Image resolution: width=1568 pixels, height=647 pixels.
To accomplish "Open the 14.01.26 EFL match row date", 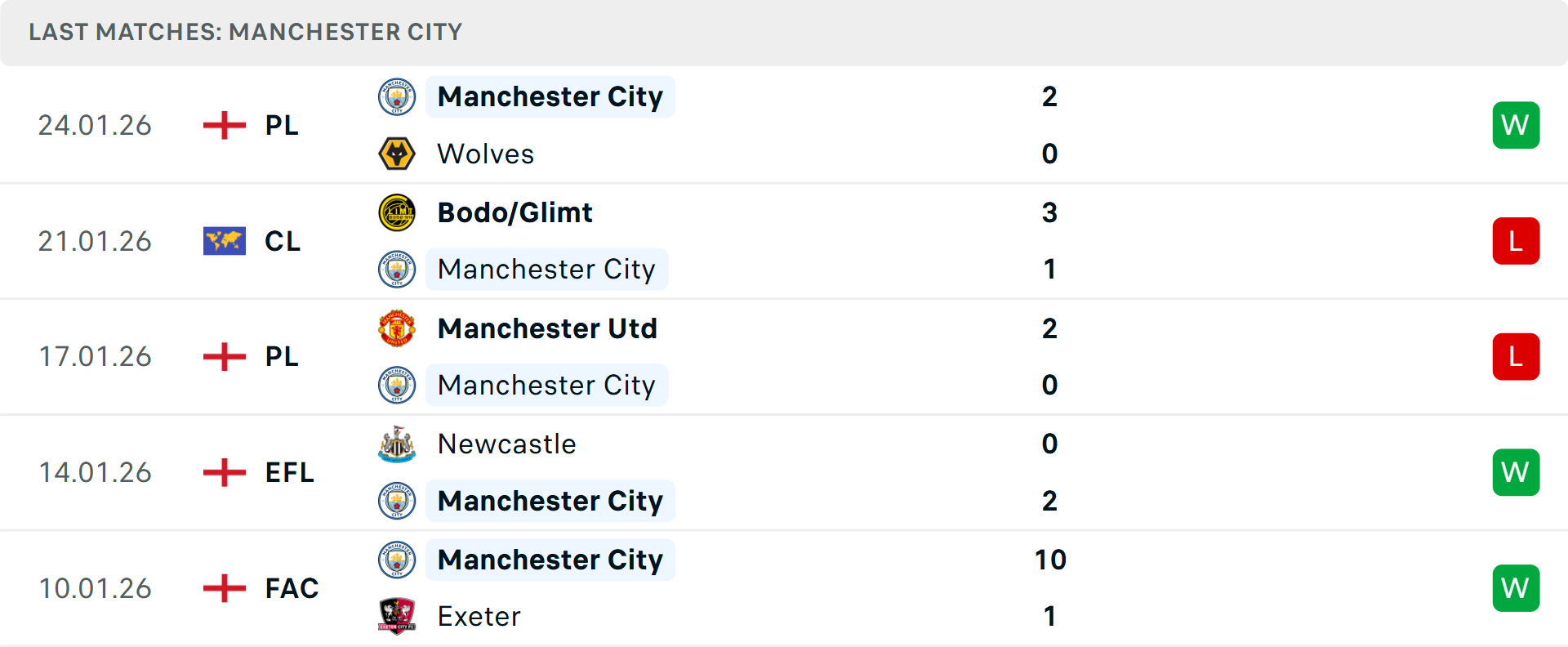I will click(x=95, y=472).
